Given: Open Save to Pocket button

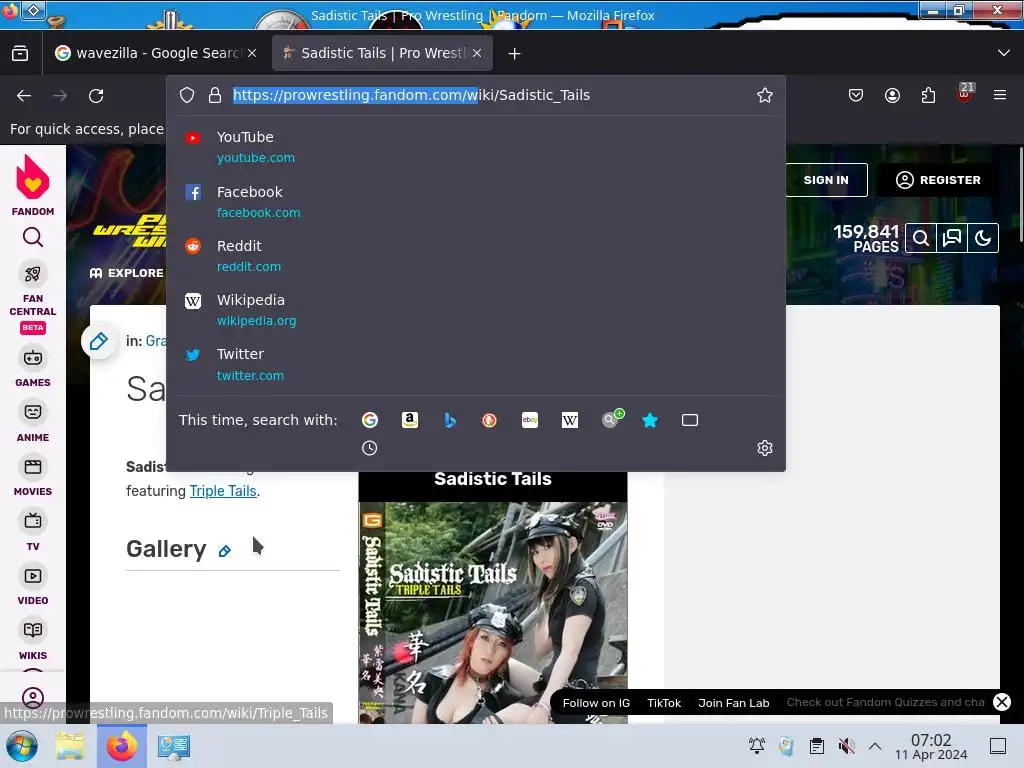Looking at the screenshot, I should tap(856, 95).
